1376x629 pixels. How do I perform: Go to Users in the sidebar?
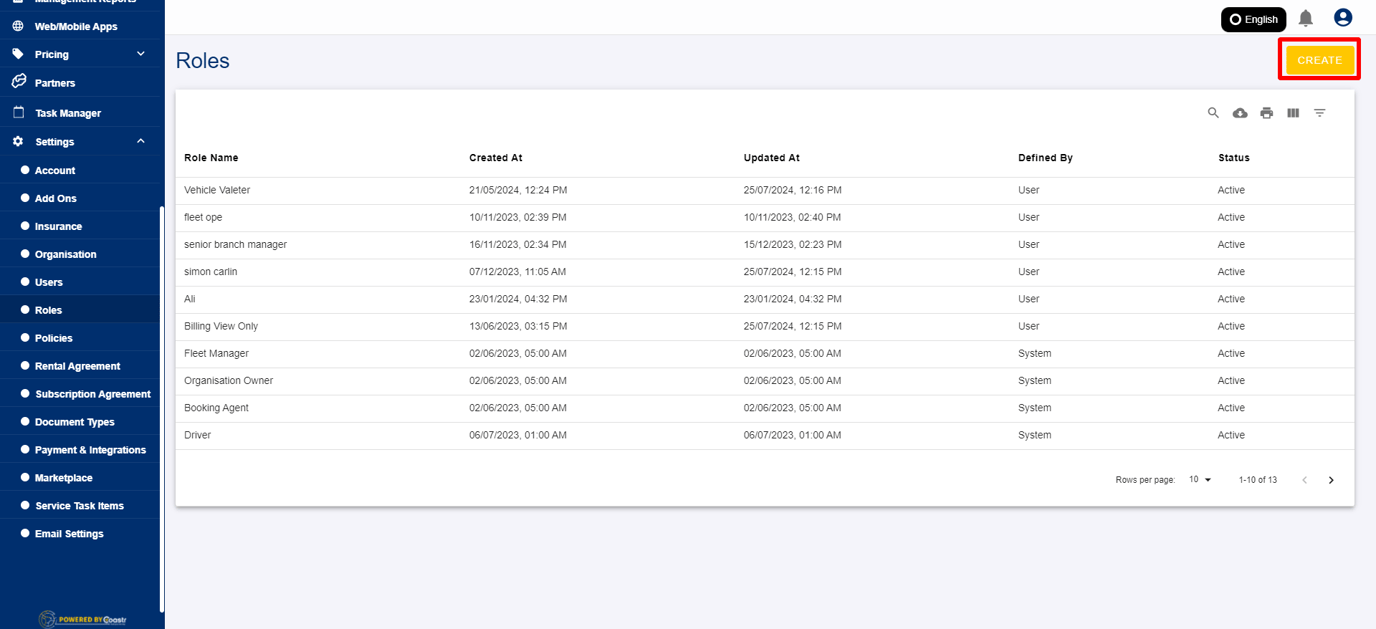tap(49, 282)
